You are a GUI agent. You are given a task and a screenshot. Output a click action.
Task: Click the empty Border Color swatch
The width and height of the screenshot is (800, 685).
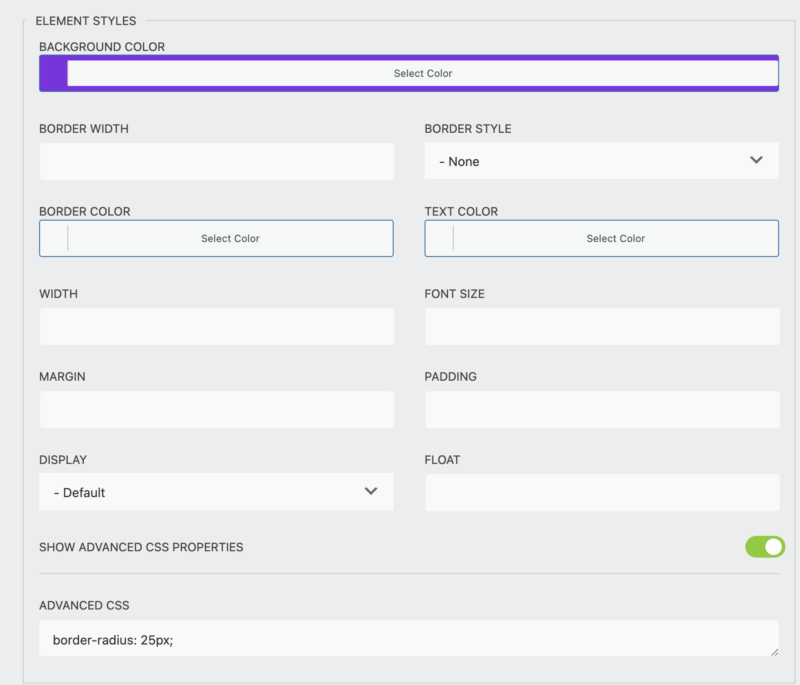click(x=54, y=238)
